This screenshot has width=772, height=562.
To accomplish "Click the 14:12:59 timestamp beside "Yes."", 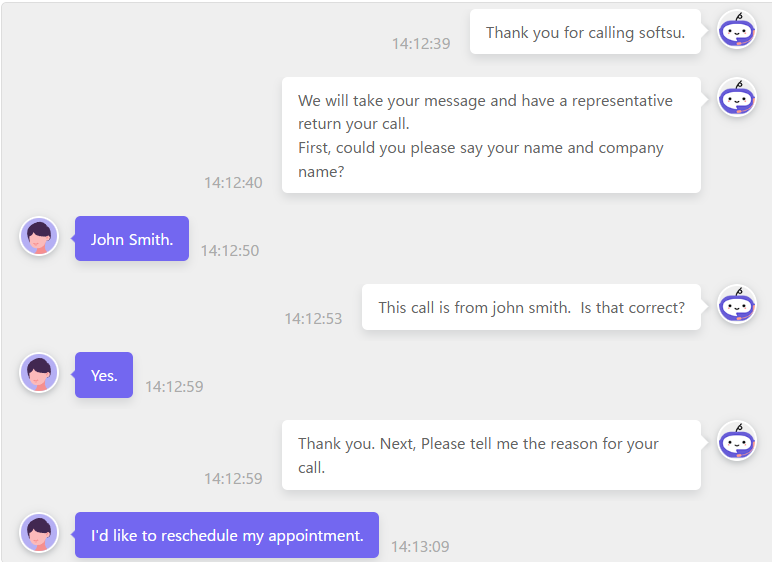I will (x=174, y=387).
